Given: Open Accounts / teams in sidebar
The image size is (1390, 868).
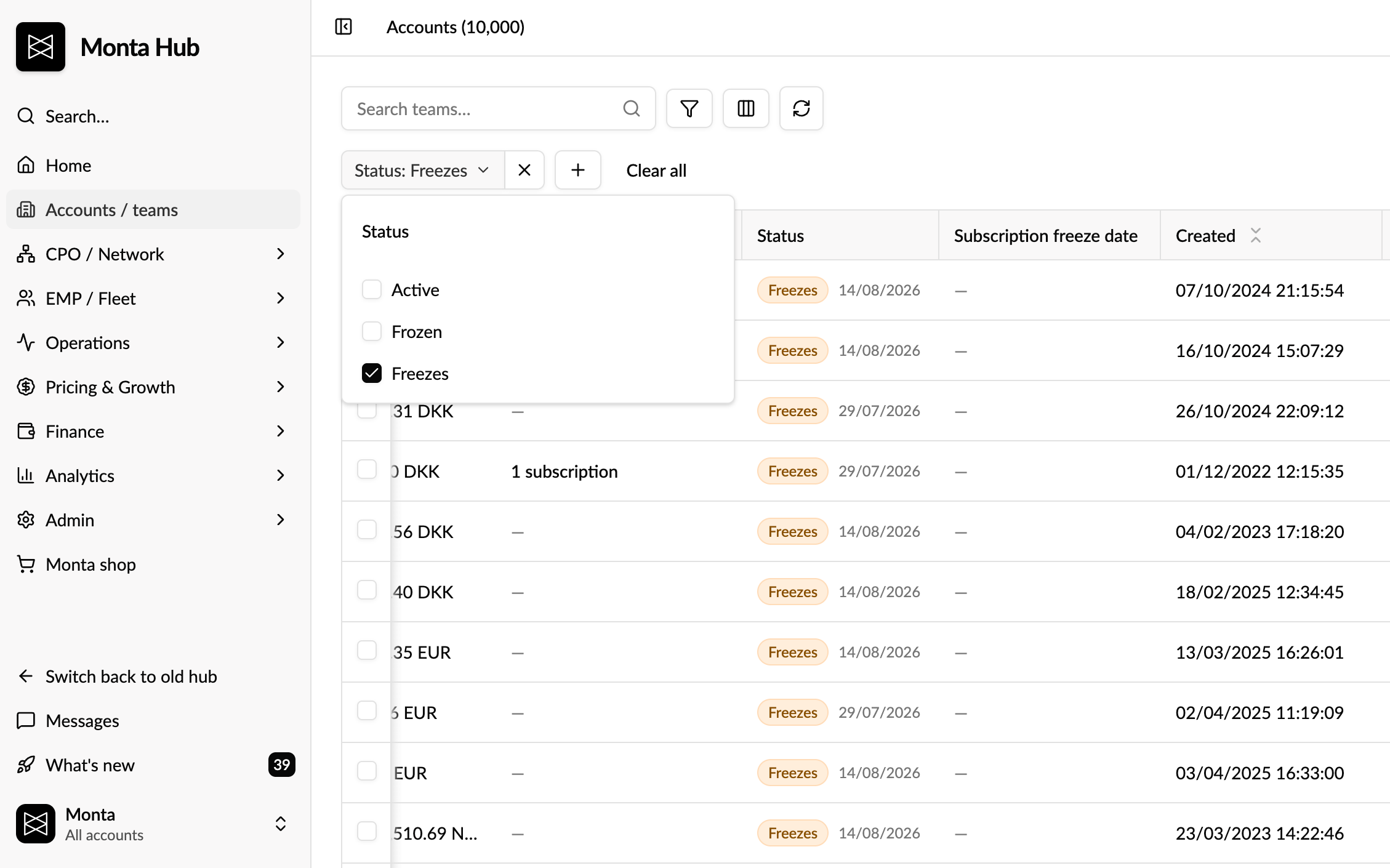Looking at the screenshot, I should coord(153,210).
